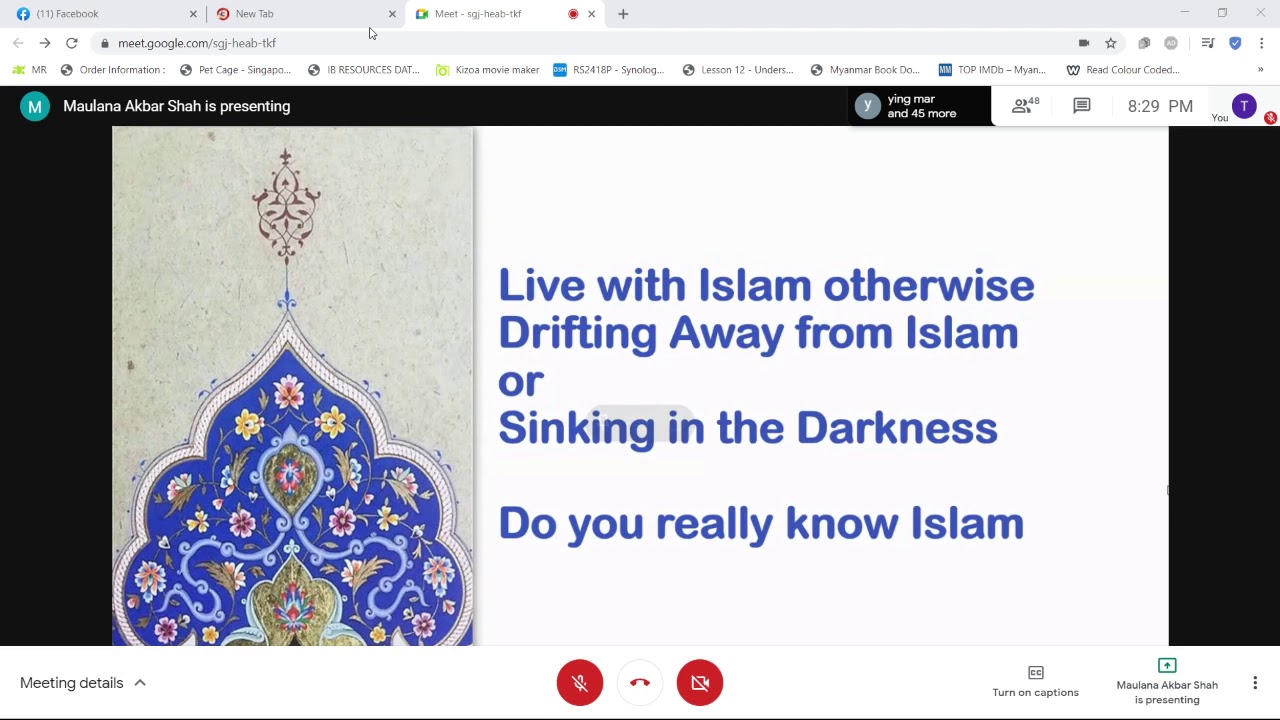Open 'IB RESOURCES DAT...' bookmark
1280x720 pixels.
click(x=364, y=70)
